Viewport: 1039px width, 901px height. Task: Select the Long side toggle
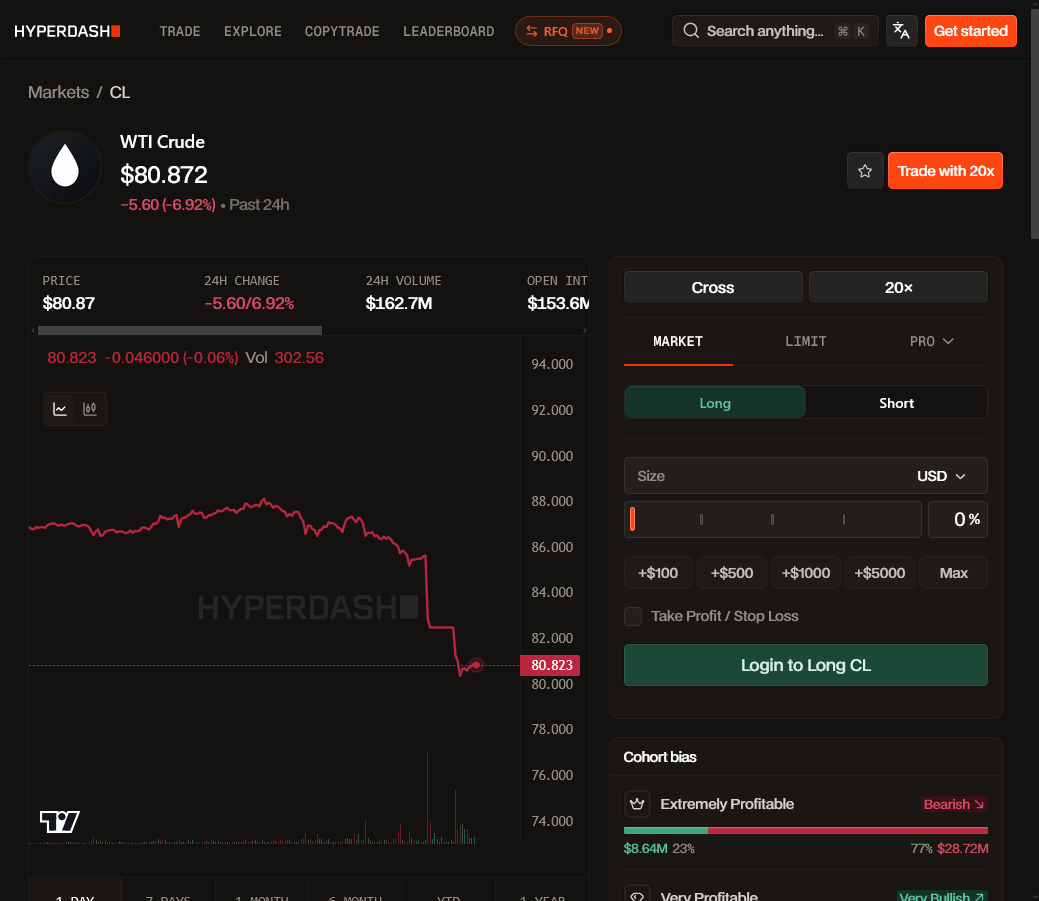pos(715,403)
